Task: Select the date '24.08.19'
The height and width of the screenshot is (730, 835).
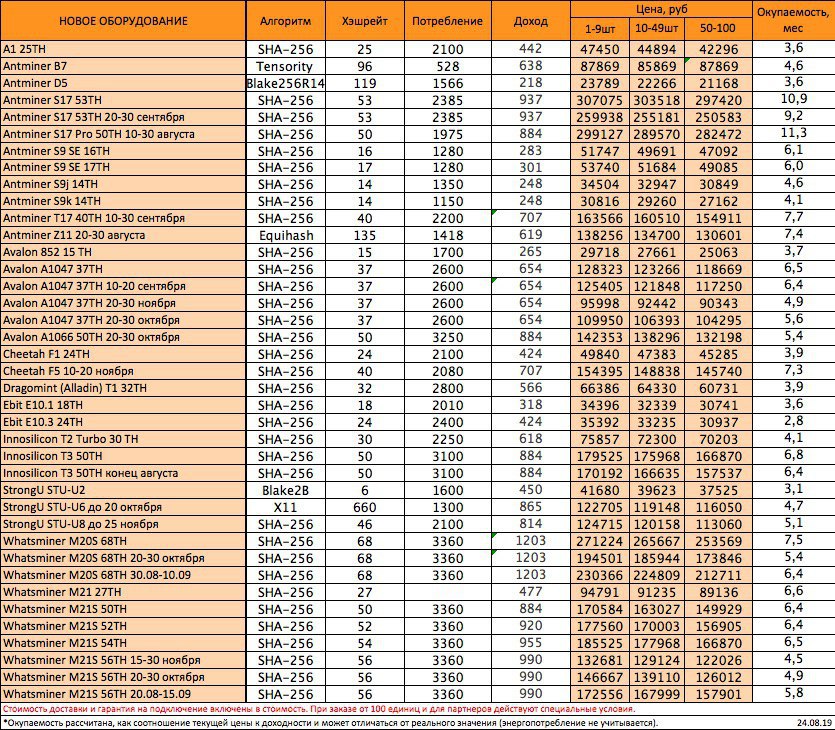Action: pyautogui.click(x=814, y=723)
